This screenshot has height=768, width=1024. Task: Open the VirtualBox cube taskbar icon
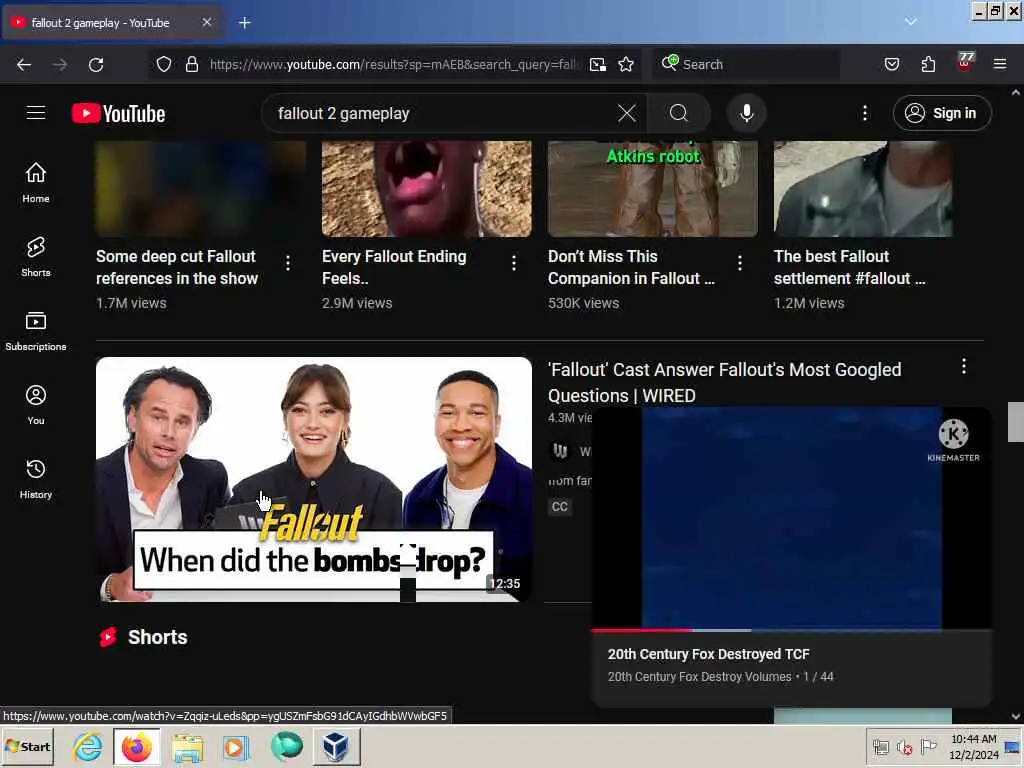[x=336, y=746]
